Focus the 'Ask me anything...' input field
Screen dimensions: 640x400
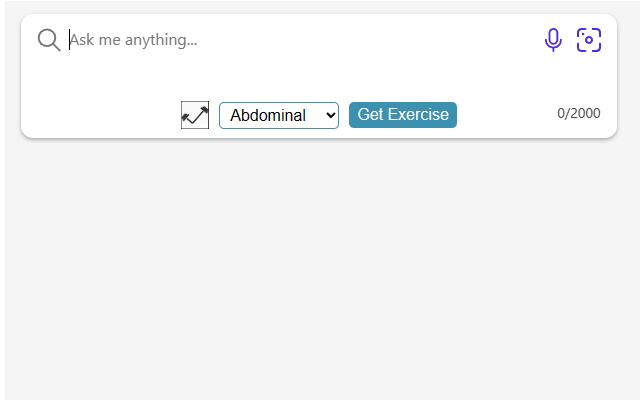coord(300,40)
